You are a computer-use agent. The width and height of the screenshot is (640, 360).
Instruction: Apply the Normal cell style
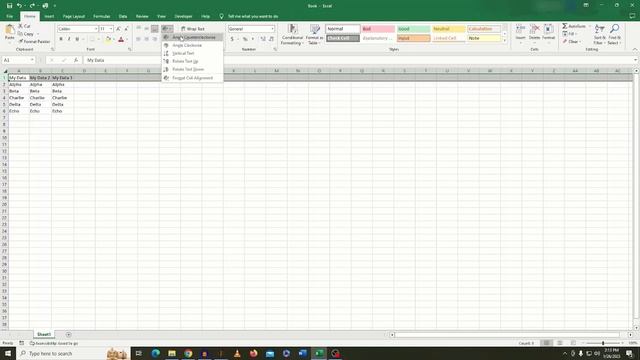tap(343, 29)
